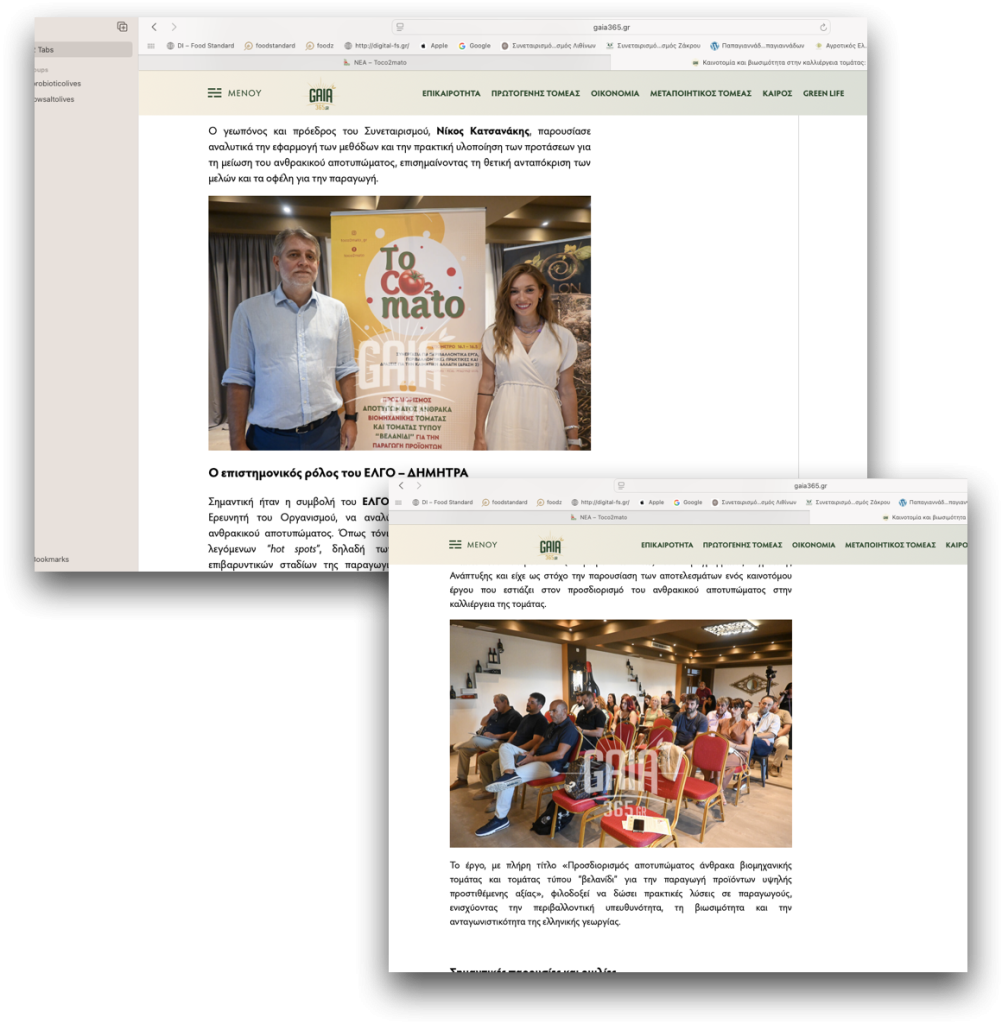The height and width of the screenshot is (1024, 1002).
Task: Click the back arrow in the rear Safari window
Action: pos(154,27)
